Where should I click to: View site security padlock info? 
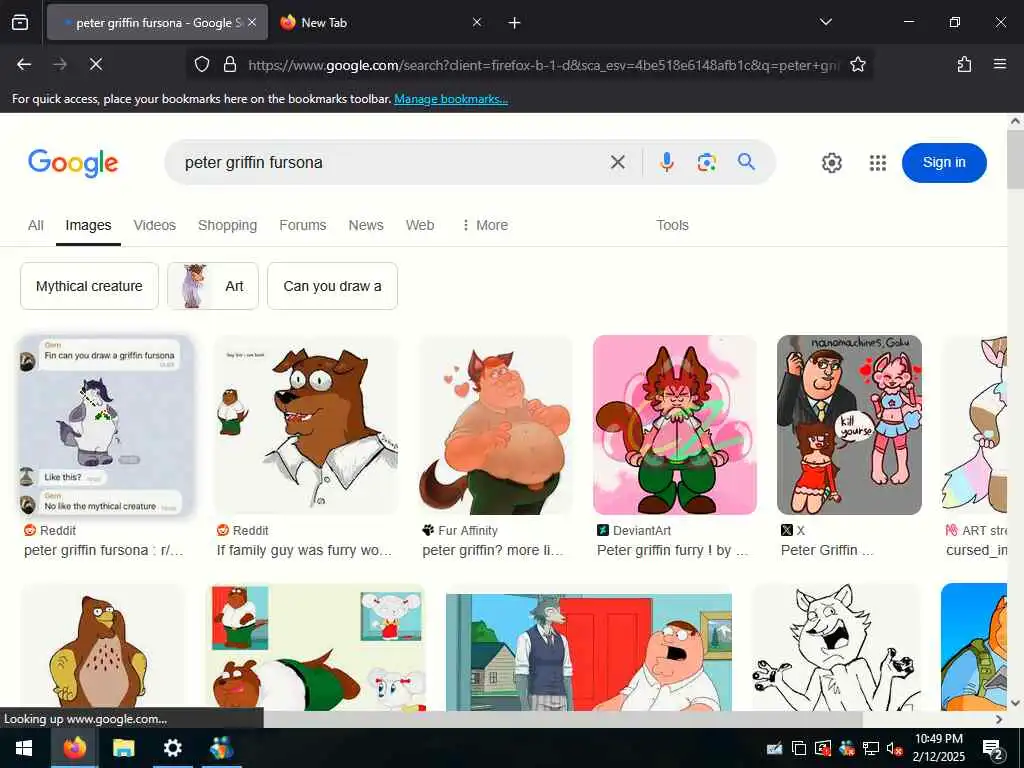[229, 64]
